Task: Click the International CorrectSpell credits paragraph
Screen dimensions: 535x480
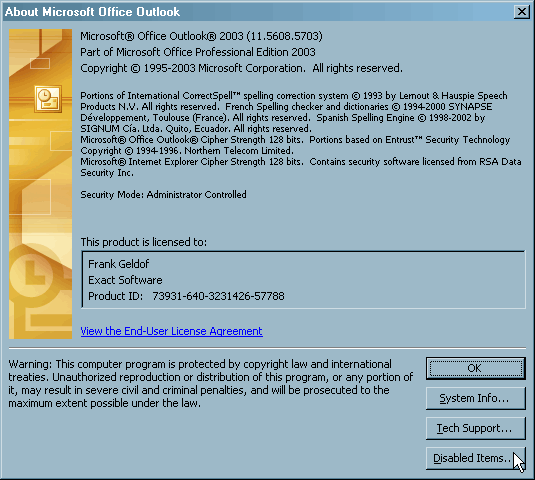Action: point(294,112)
